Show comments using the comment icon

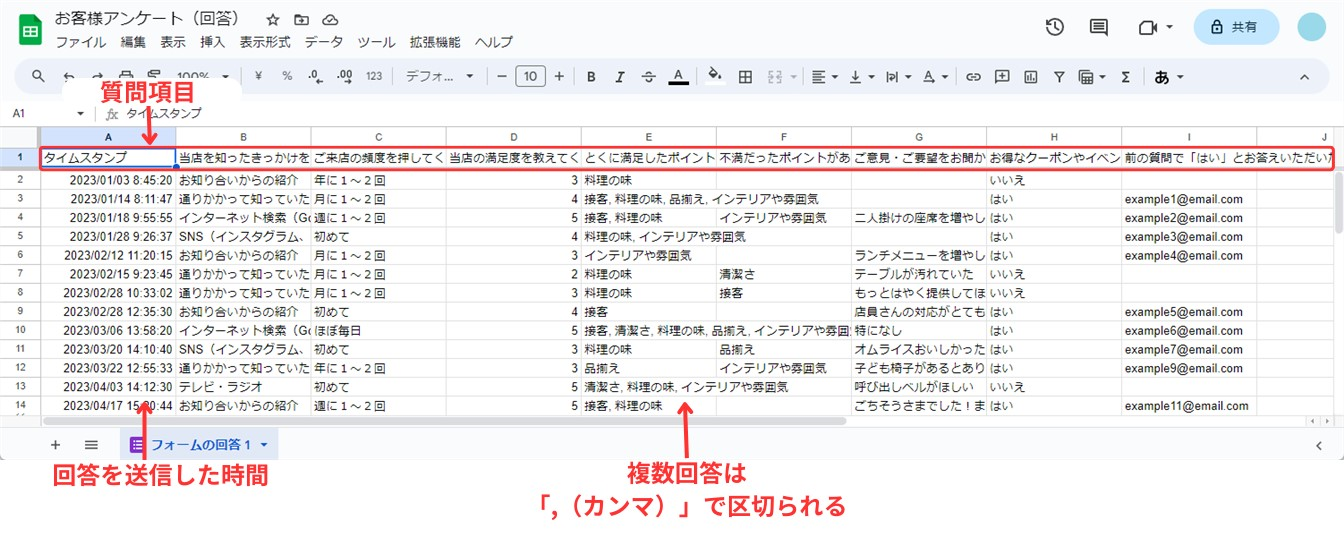[1099, 28]
